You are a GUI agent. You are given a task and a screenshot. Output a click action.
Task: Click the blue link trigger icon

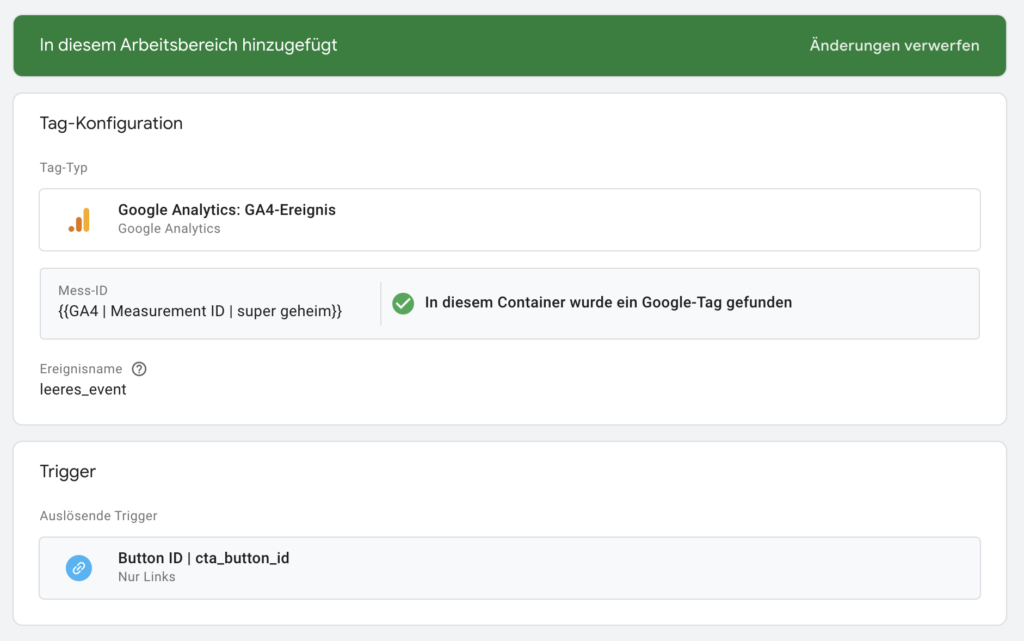(x=79, y=568)
